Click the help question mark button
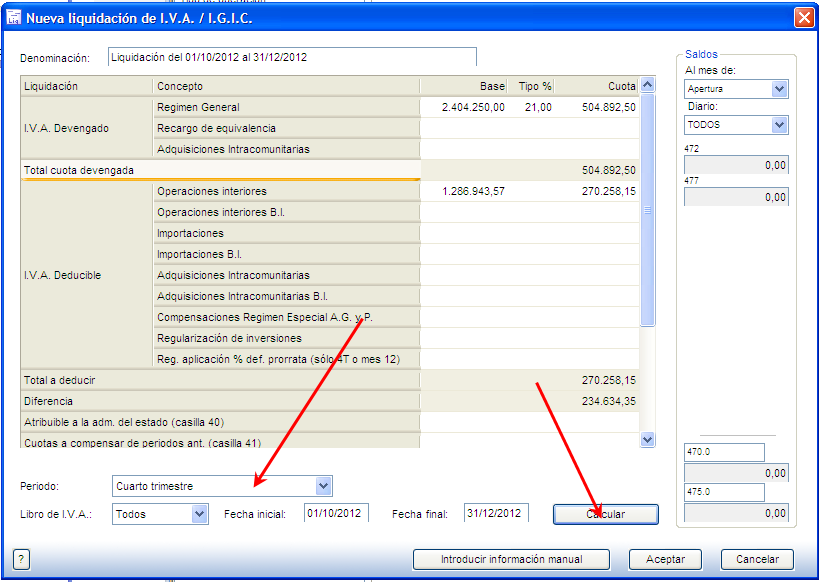 21,559
